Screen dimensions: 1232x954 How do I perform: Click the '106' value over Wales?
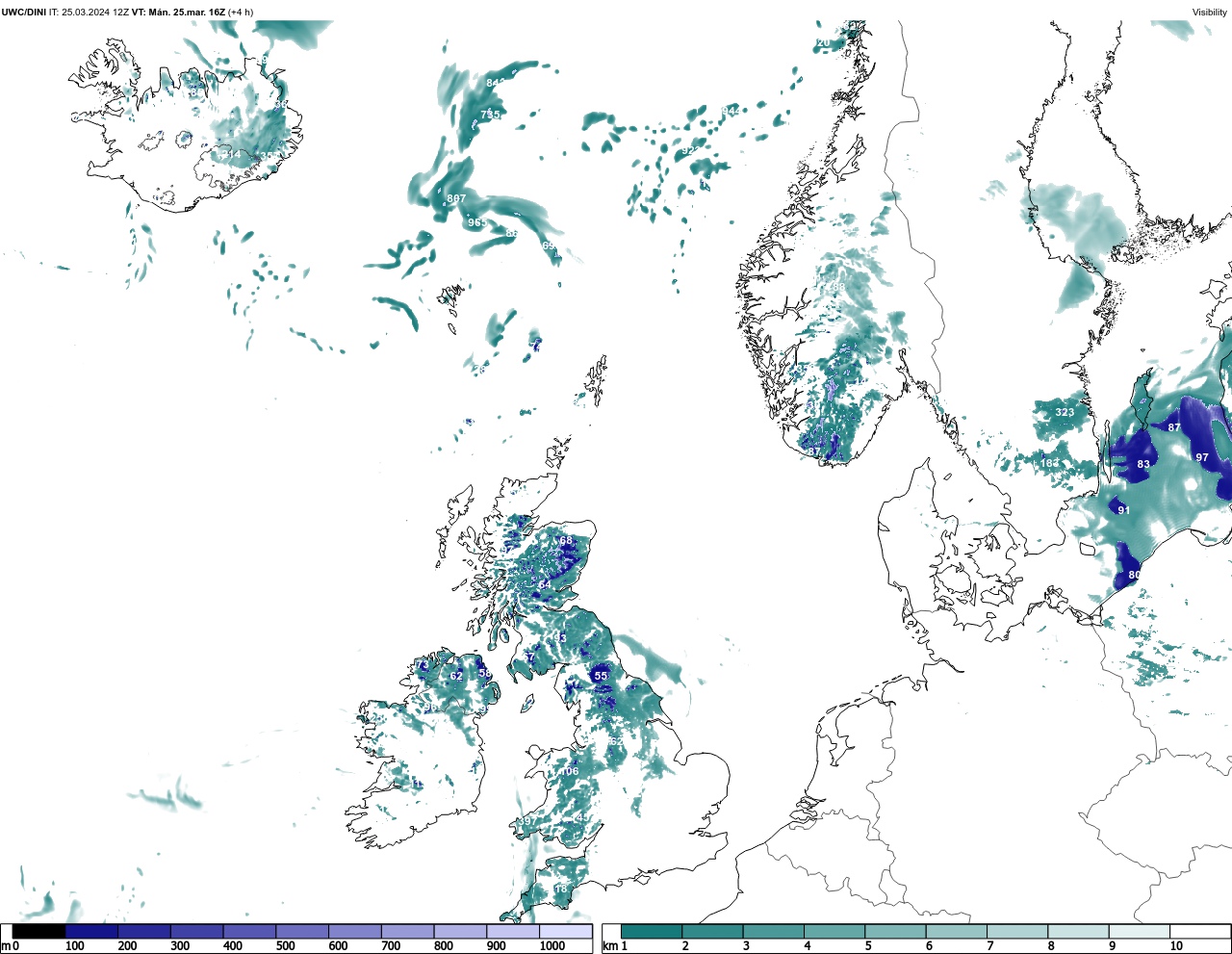[570, 771]
